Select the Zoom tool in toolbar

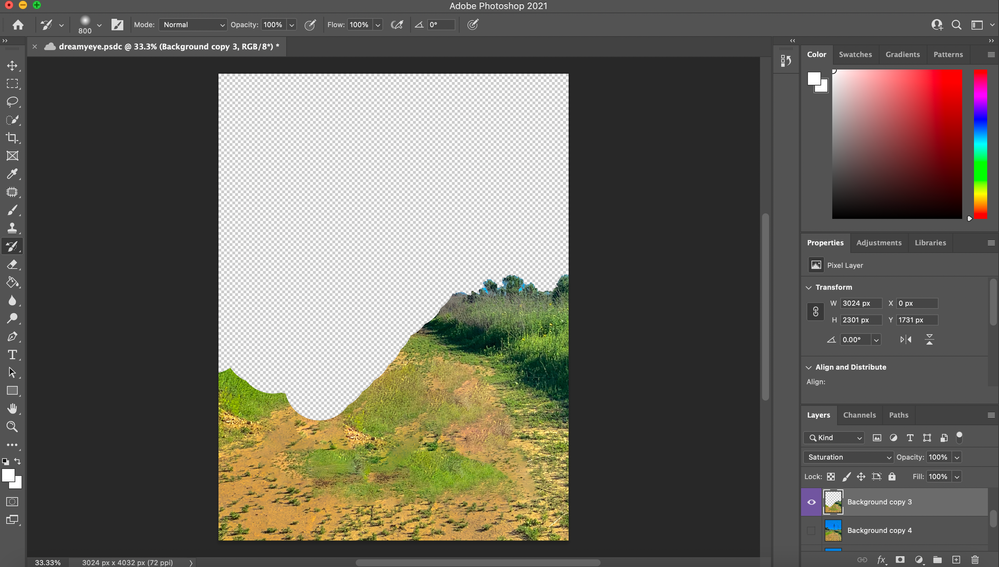point(13,427)
